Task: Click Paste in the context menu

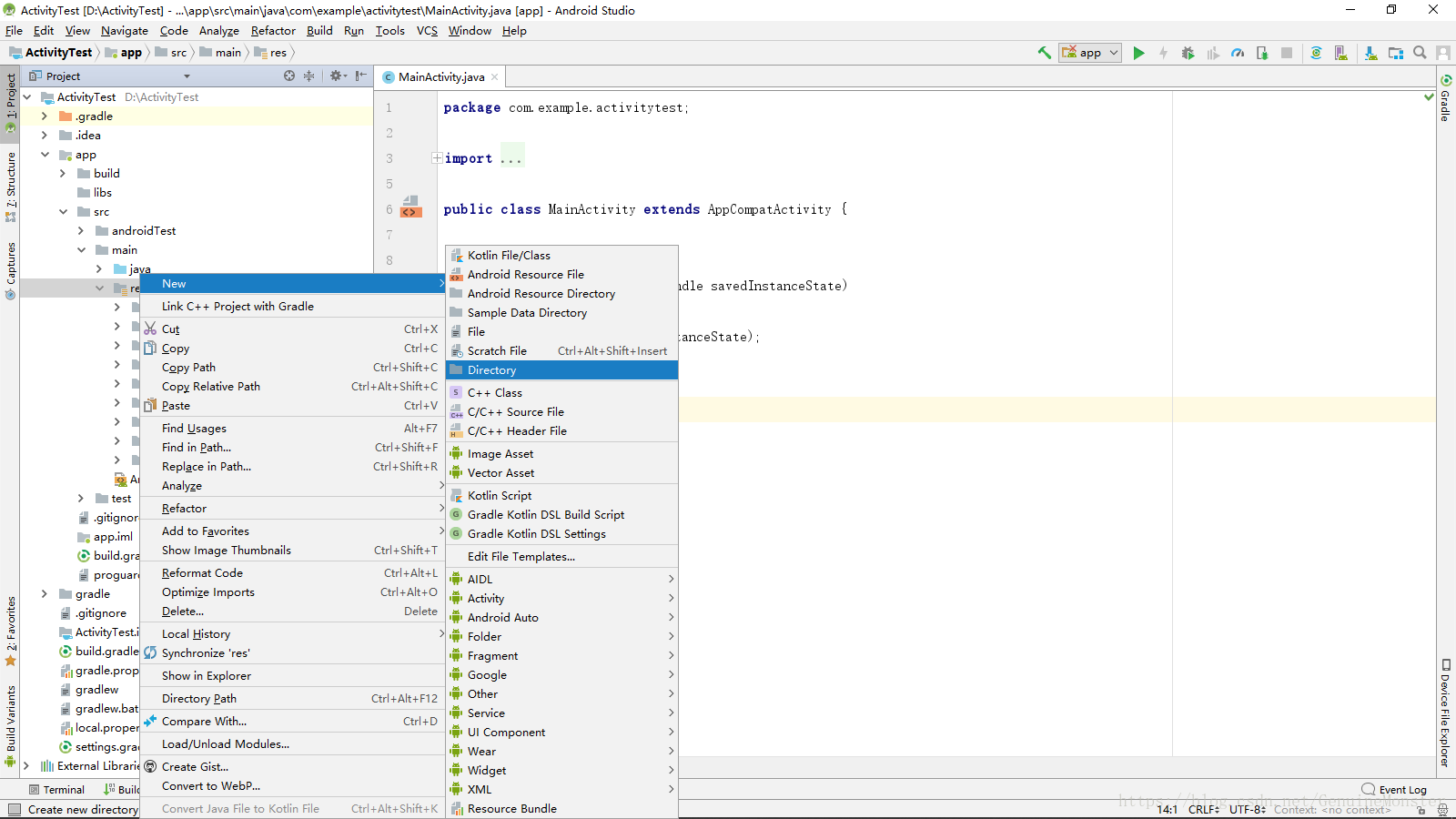Action: 292,406
